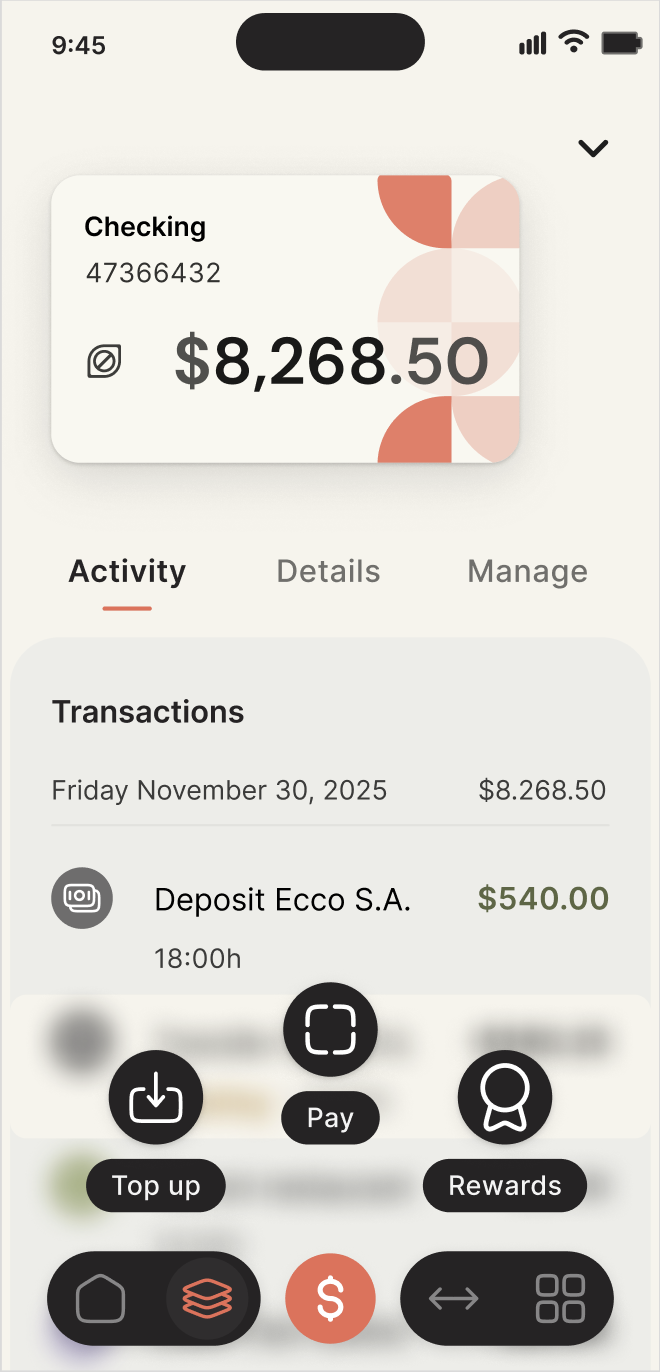This screenshot has height=1372, width=660.
Task: Open the Deposit Ecco S.A. transaction
Action: tap(282, 900)
